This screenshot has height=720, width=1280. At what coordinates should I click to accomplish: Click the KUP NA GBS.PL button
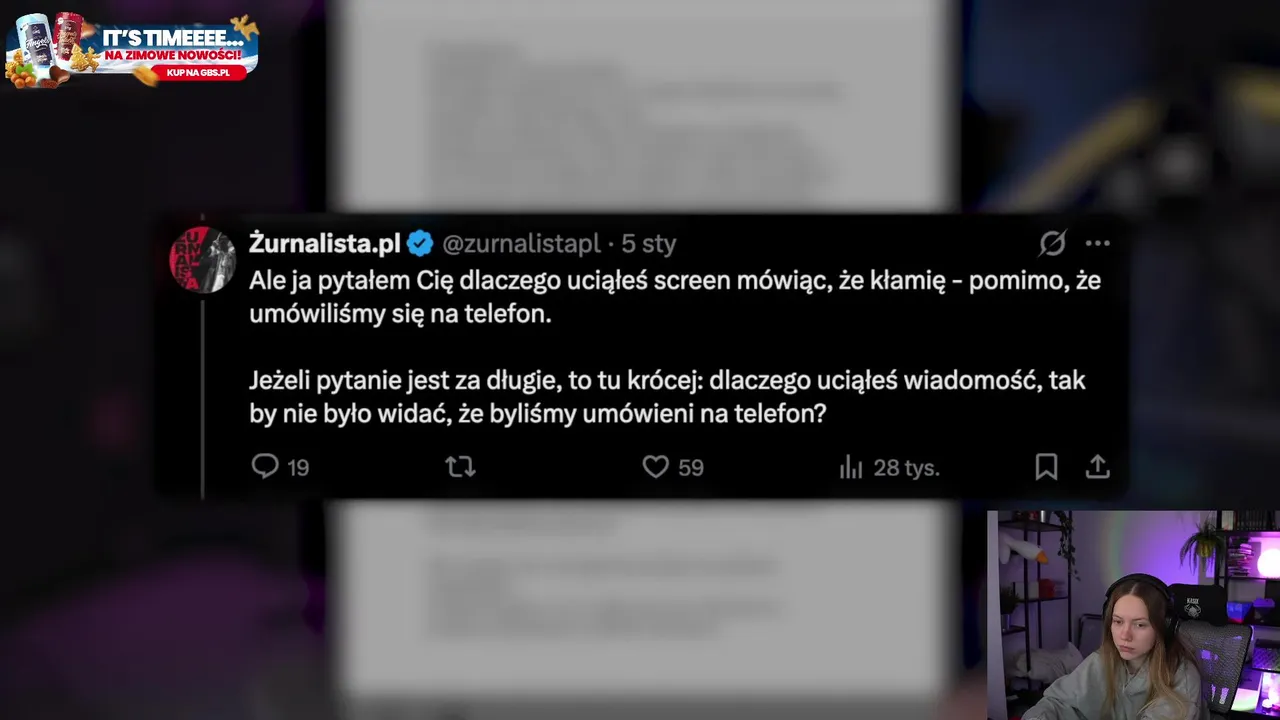coord(198,72)
